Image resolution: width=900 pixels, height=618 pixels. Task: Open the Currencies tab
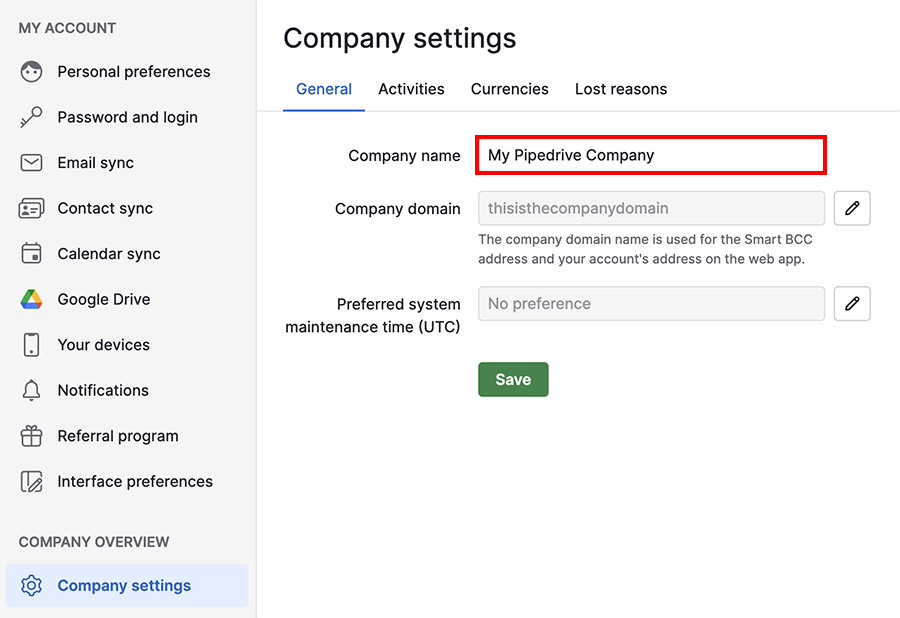pyautogui.click(x=509, y=89)
